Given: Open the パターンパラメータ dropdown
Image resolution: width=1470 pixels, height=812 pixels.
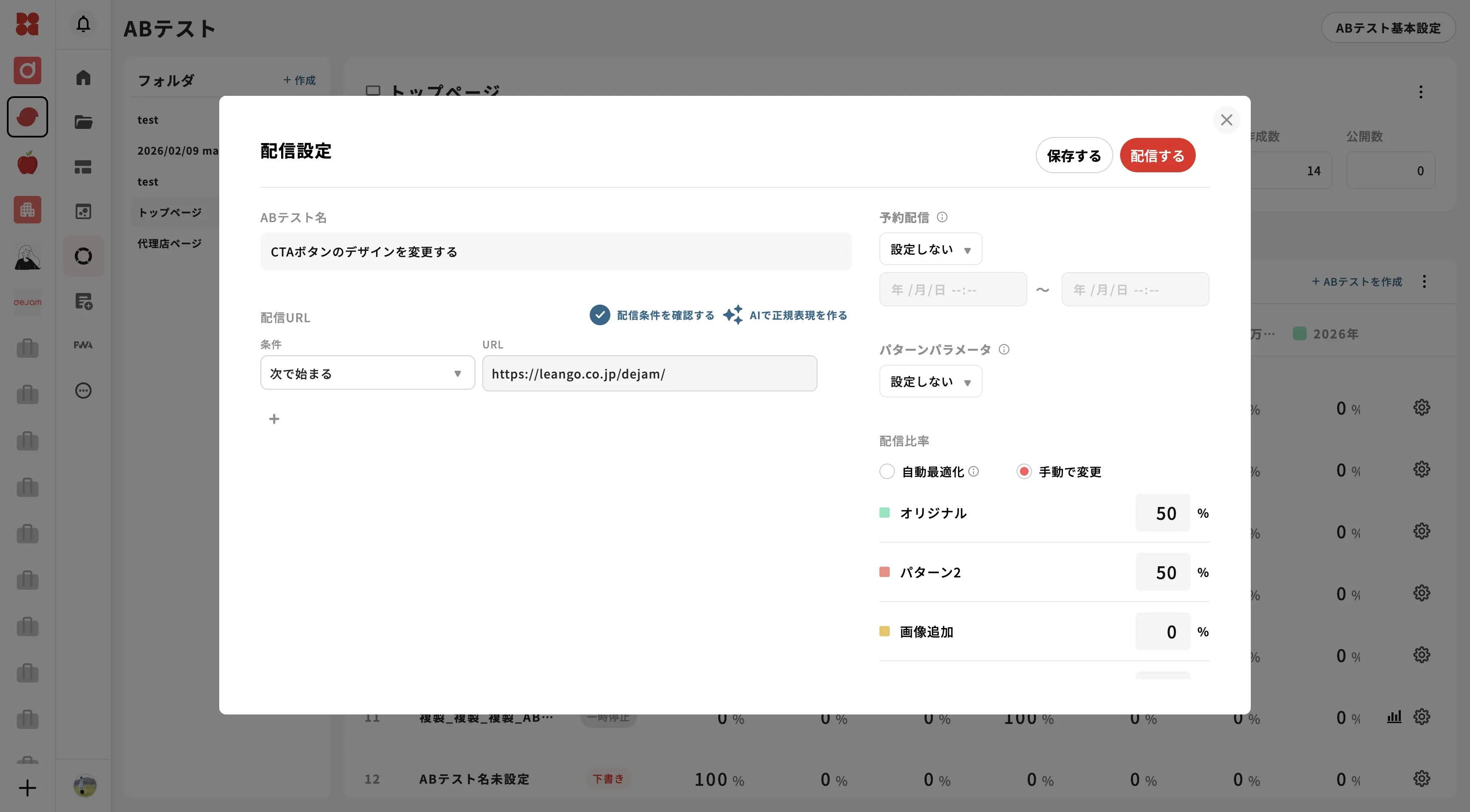Looking at the screenshot, I should 931,382.
